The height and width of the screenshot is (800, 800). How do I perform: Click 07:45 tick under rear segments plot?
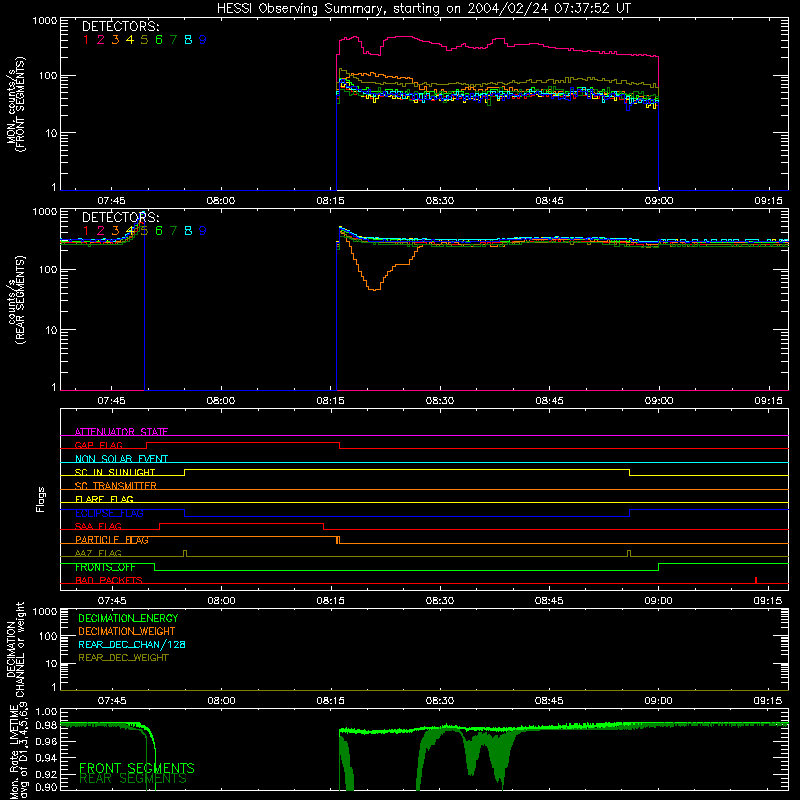coord(111,401)
